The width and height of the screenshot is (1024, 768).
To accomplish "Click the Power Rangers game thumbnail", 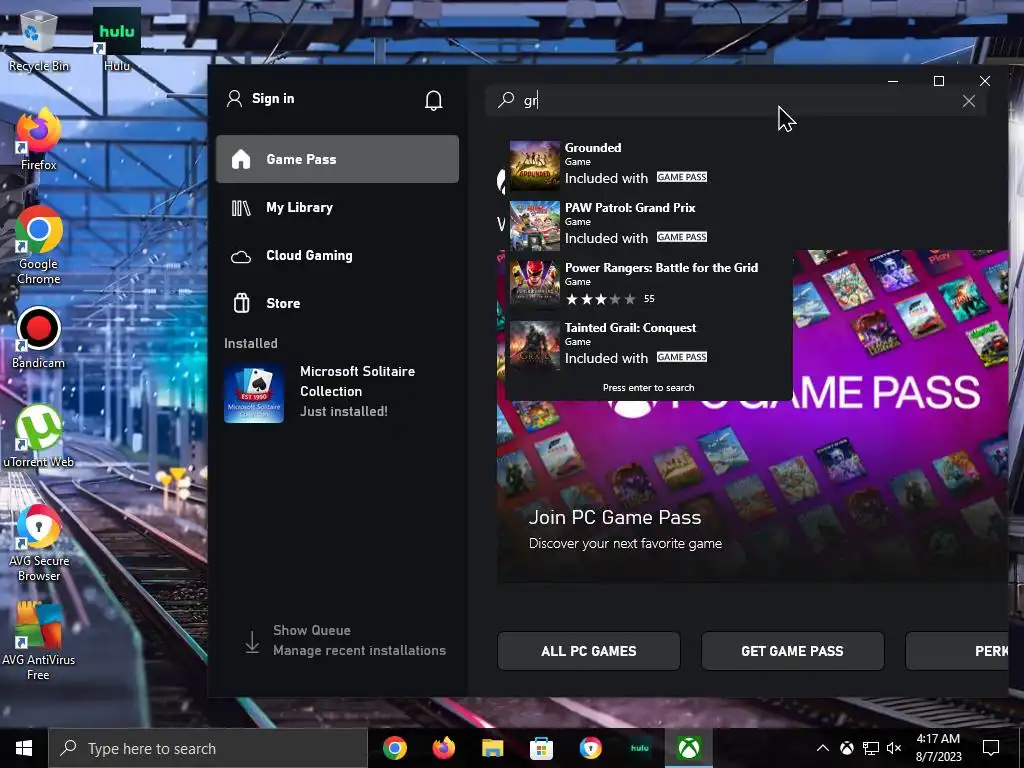I will coord(535,285).
